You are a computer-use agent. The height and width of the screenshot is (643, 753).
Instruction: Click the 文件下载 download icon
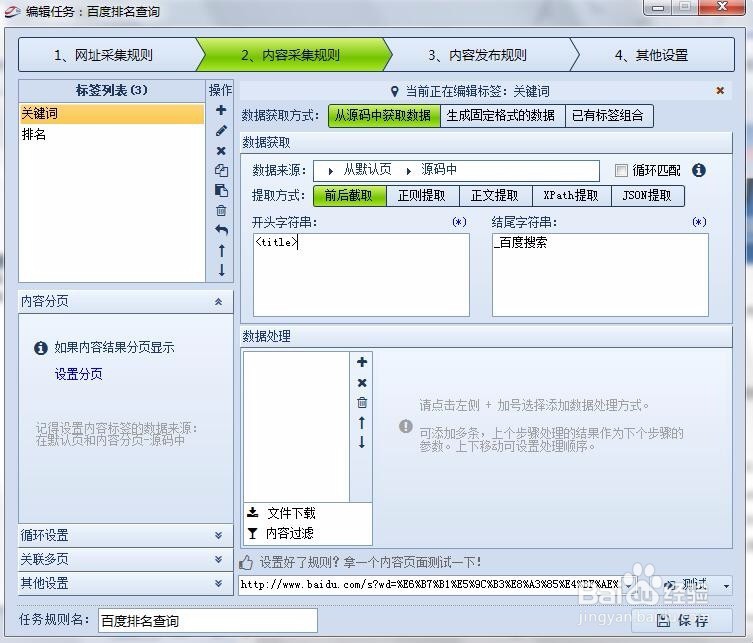(253, 512)
